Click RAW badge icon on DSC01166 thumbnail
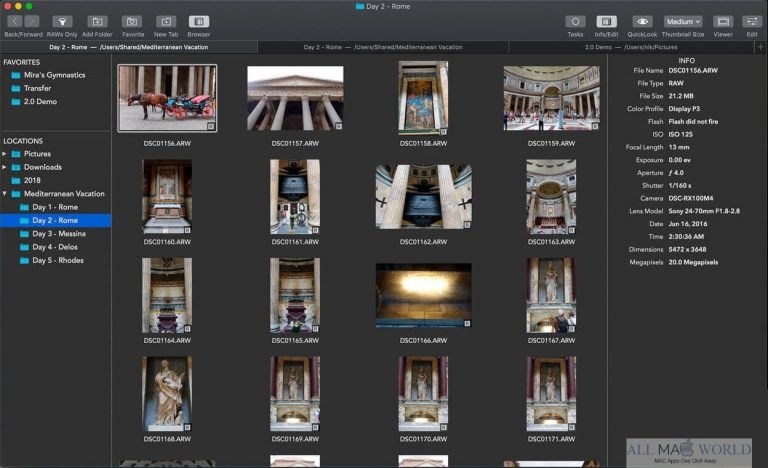768x468 pixels. click(x=467, y=323)
